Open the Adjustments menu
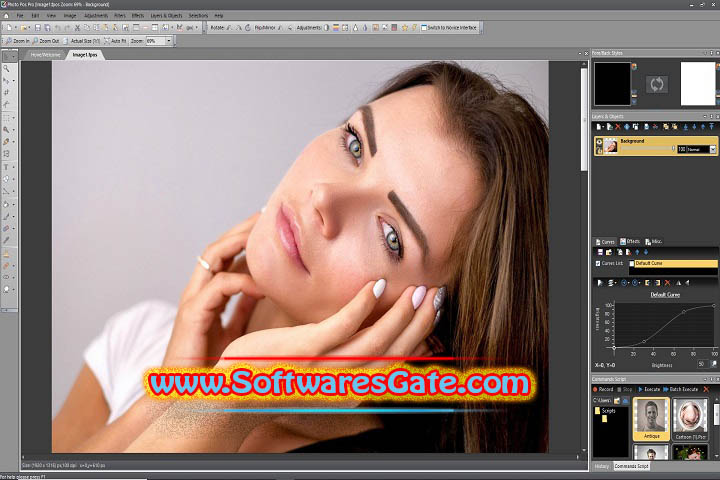Image resolution: width=720 pixels, height=480 pixels. [x=96, y=16]
